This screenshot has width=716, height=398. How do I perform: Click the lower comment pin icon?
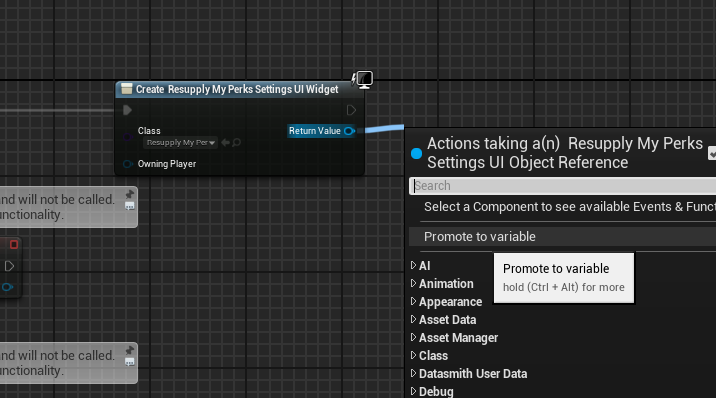(x=130, y=350)
